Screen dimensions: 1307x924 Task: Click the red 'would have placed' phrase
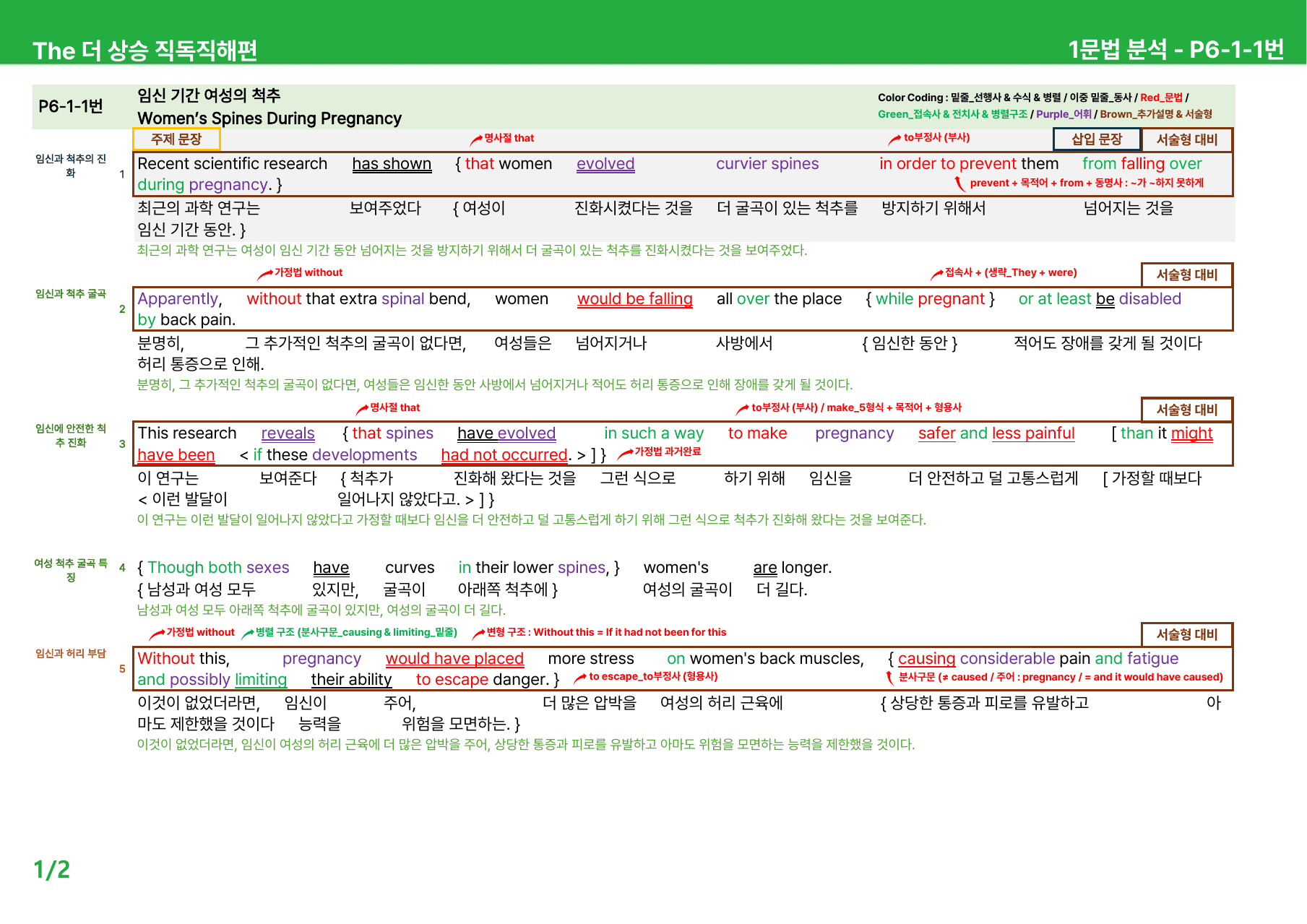(454, 659)
